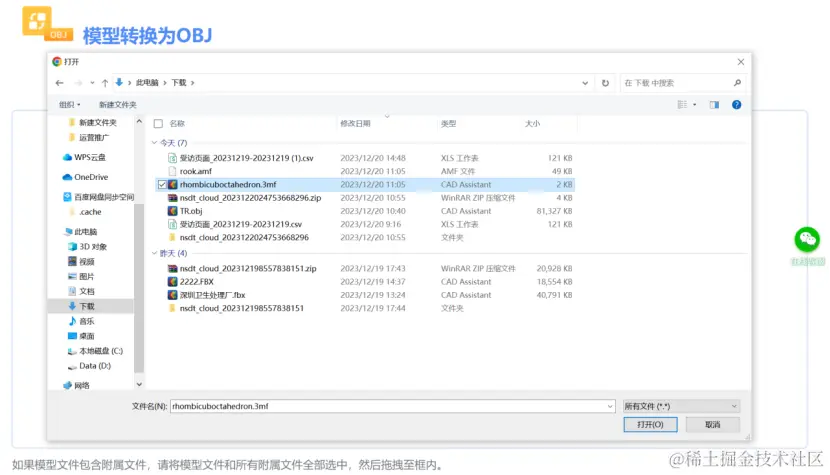Click 此电脑 in the breadcrumb path
Viewport: 830px width, 475px height.
pyautogui.click(x=147, y=83)
